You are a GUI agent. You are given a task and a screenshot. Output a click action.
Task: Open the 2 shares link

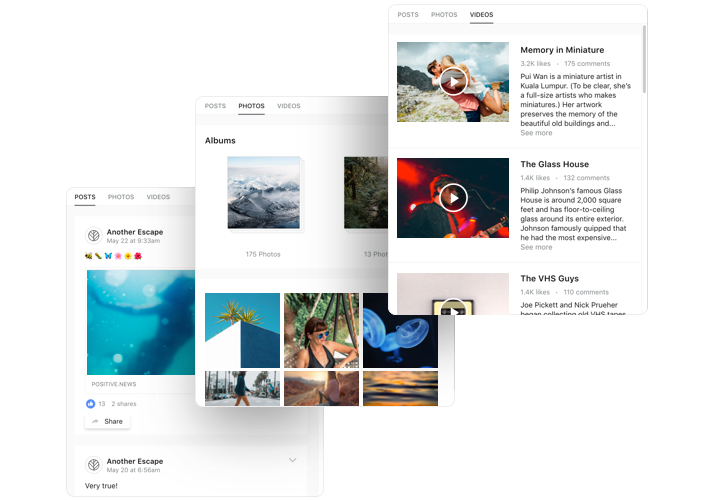tap(124, 404)
